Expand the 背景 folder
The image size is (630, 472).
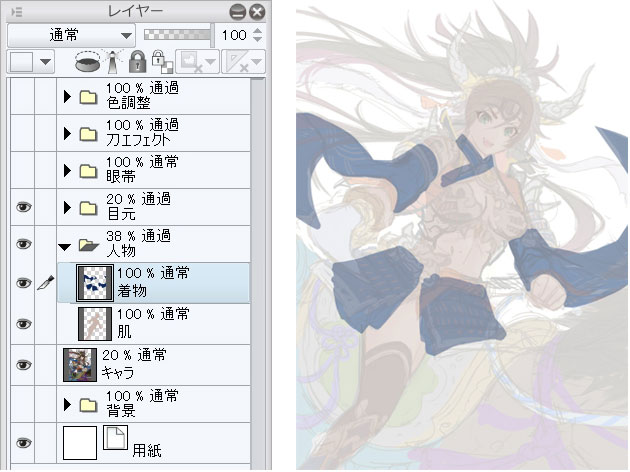67,405
